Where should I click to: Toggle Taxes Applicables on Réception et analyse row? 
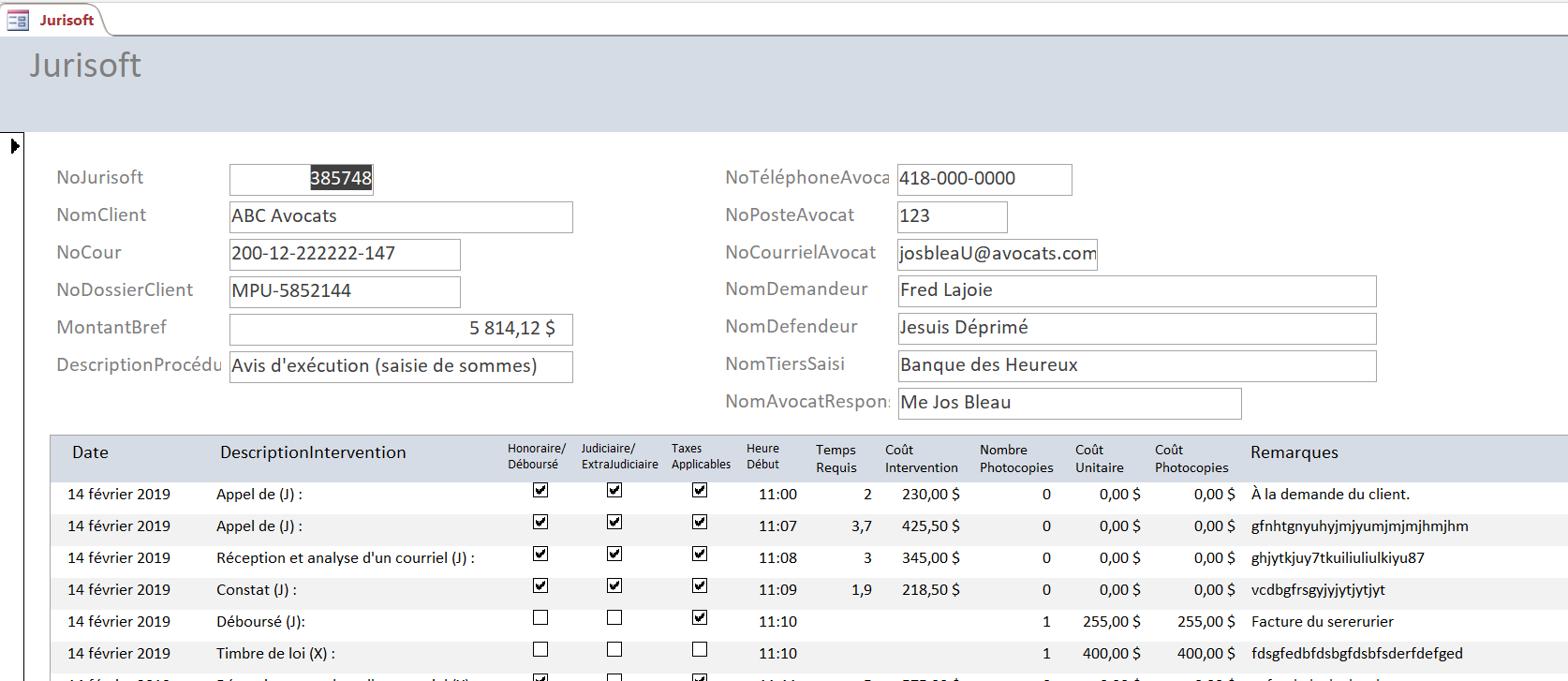point(700,554)
